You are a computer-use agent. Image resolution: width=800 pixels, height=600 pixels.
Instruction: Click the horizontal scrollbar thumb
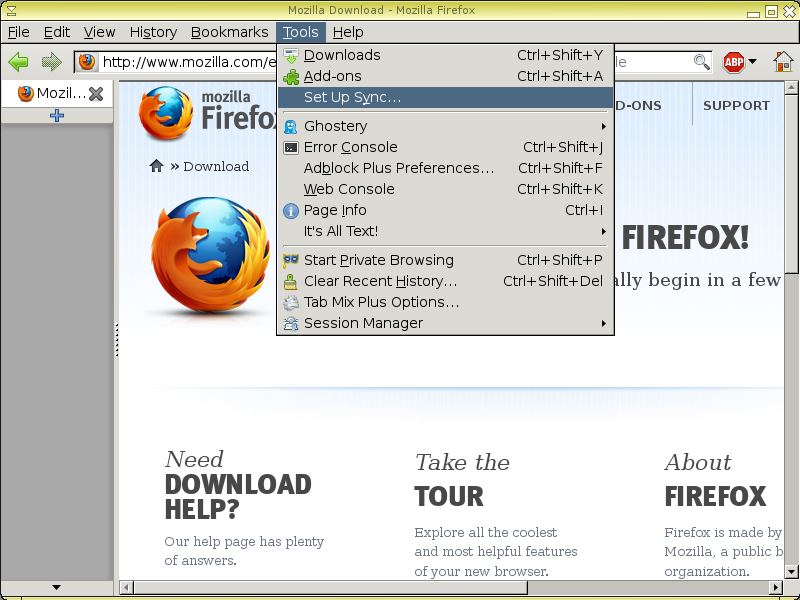click(331, 587)
